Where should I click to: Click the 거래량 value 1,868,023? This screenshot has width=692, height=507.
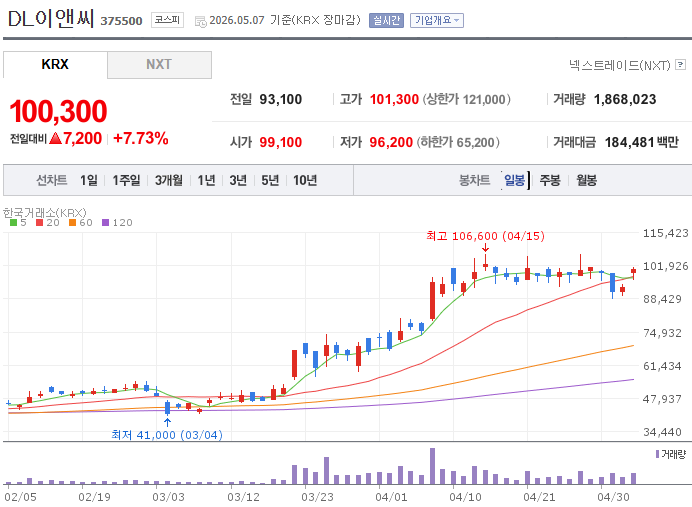[625, 99]
